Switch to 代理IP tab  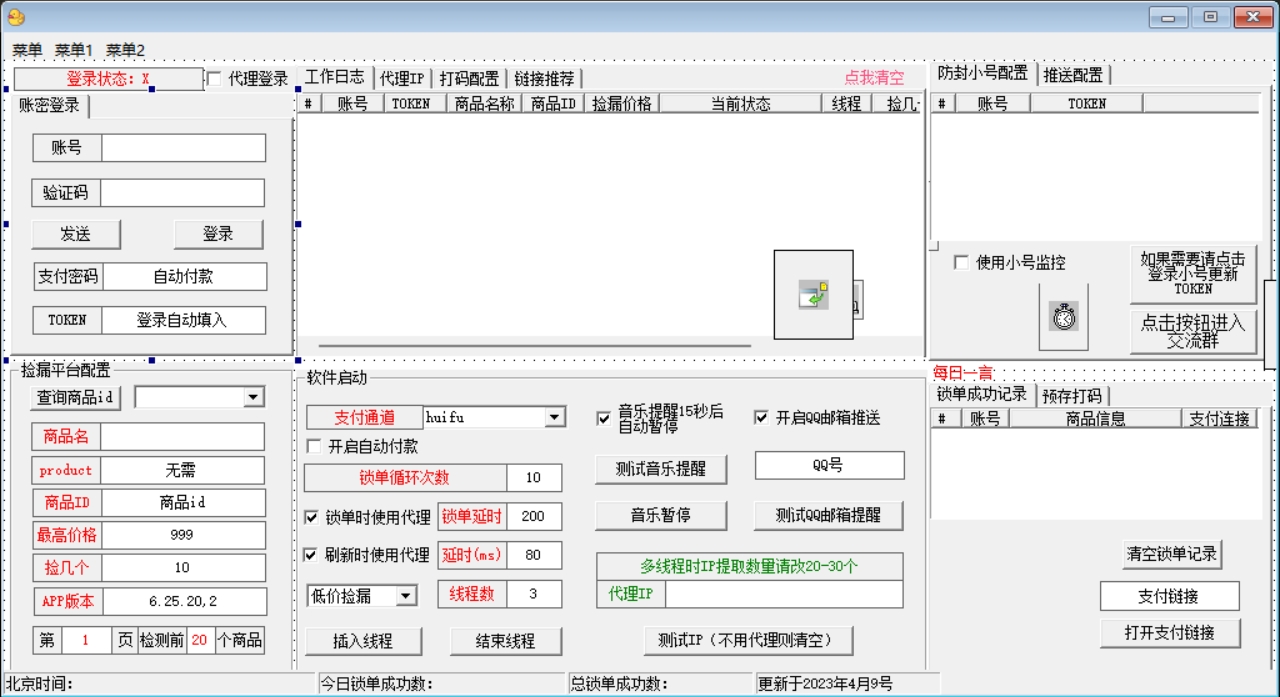coord(402,79)
